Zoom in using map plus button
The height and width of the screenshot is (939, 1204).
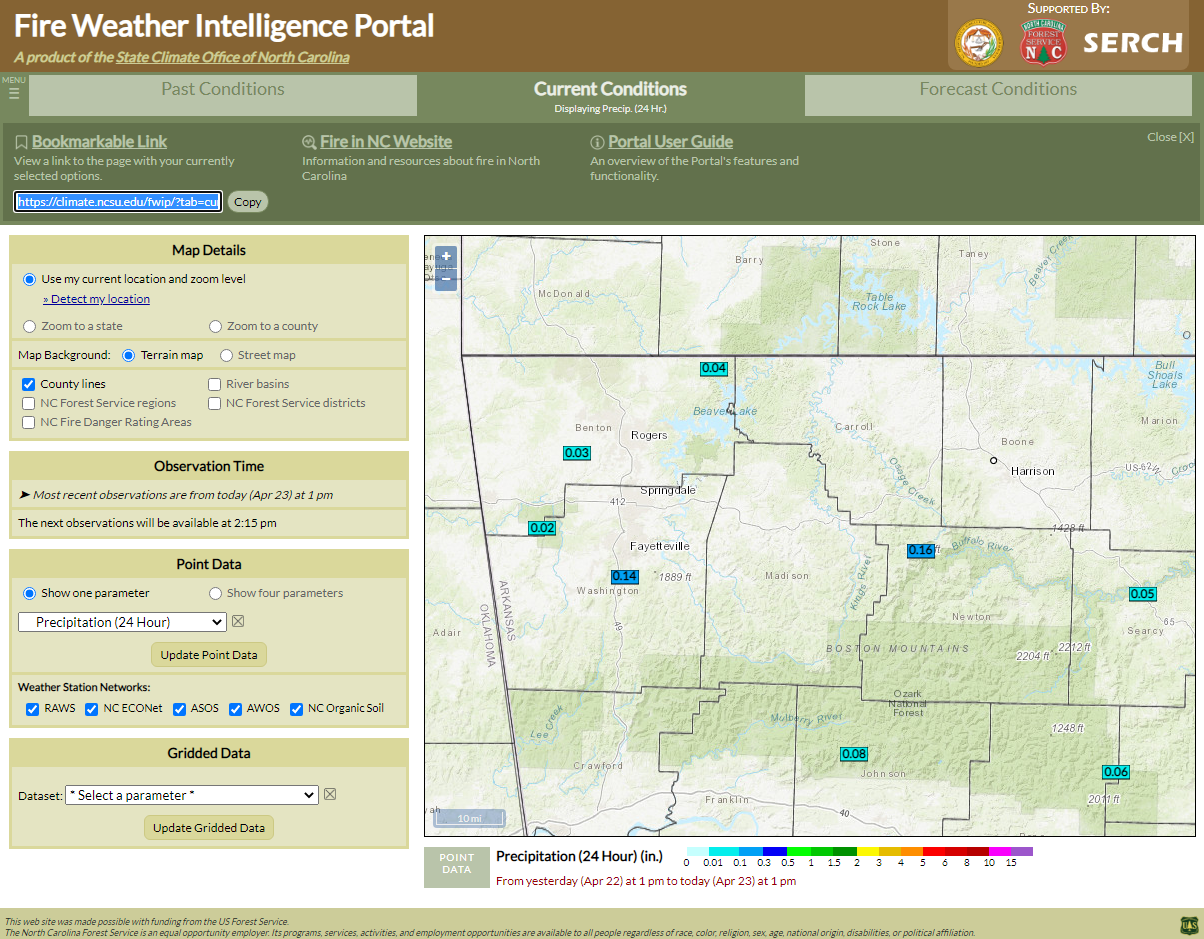point(446,256)
